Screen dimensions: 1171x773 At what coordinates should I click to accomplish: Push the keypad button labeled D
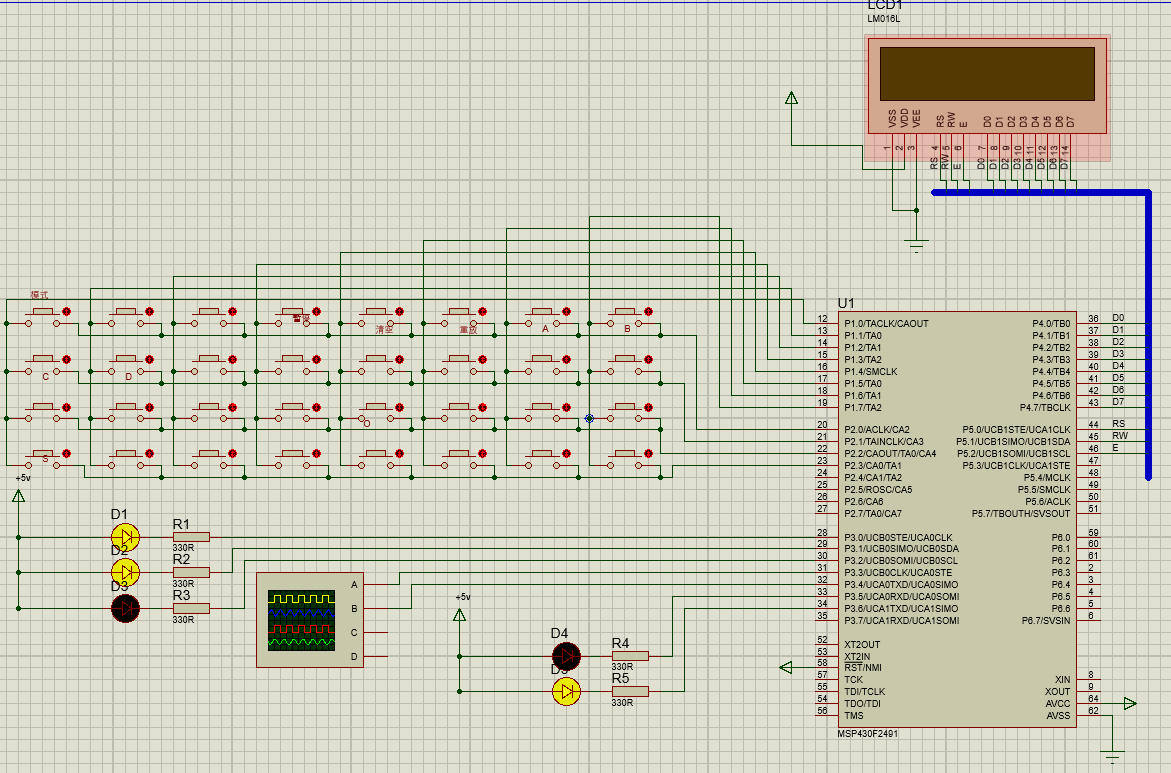click(x=125, y=360)
